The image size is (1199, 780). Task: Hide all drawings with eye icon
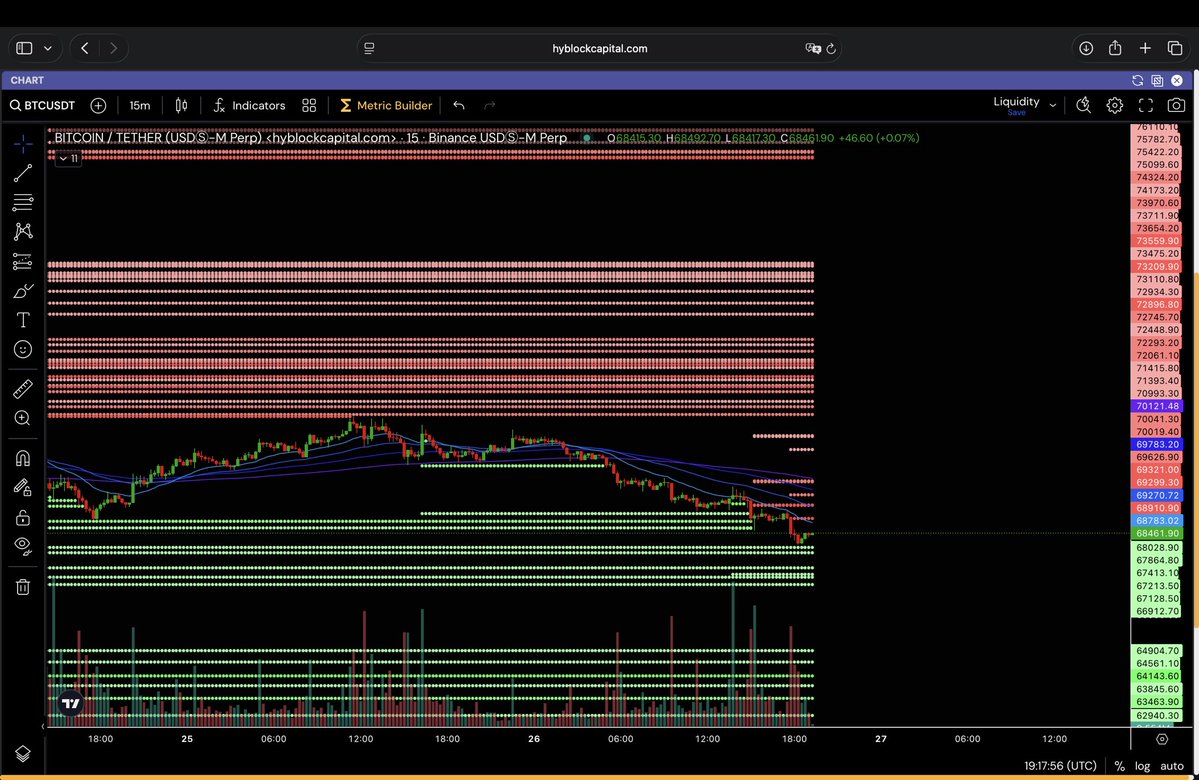pos(23,546)
